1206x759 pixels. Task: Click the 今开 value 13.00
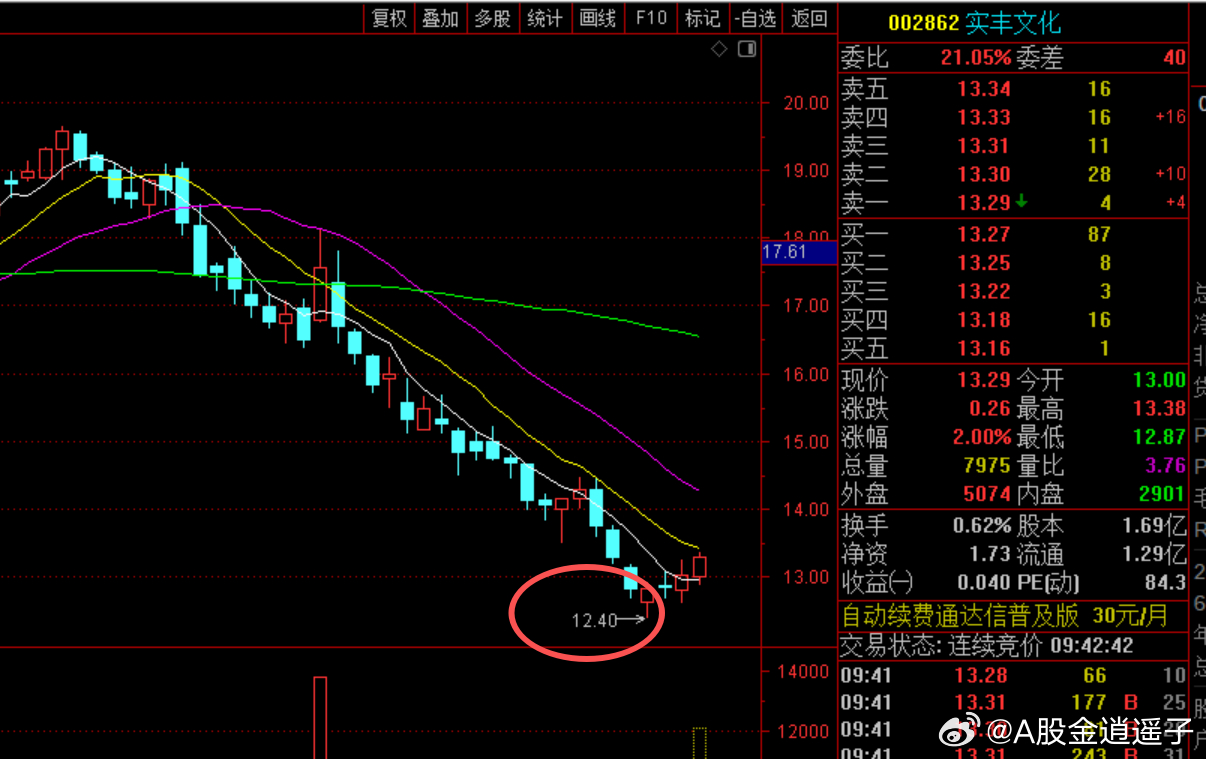[x=1159, y=381]
